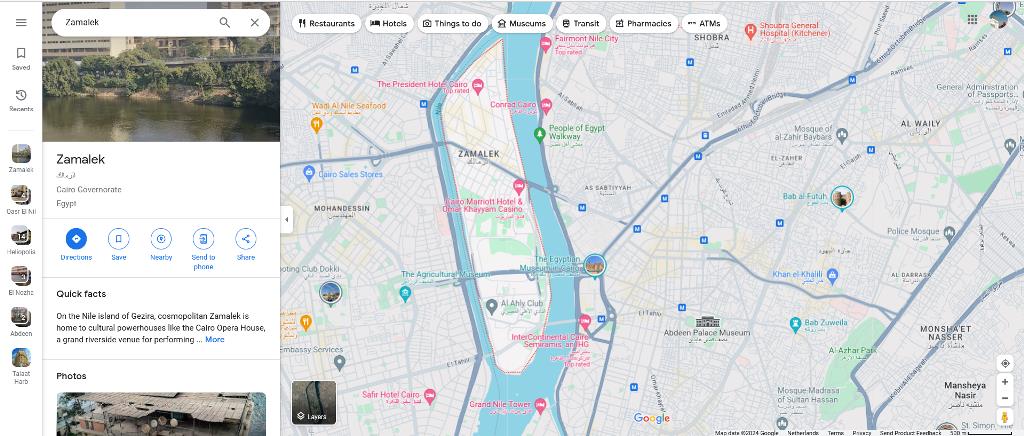Expand Quick facts with More link

click(214, 339)
